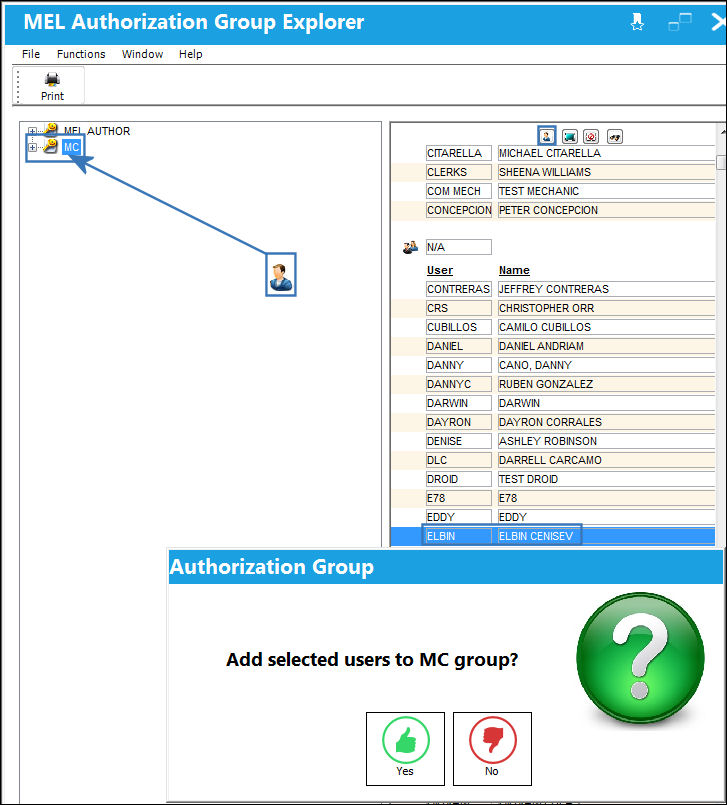
Task: Expand the MC tree node
Action: click(x=32, y=147)
